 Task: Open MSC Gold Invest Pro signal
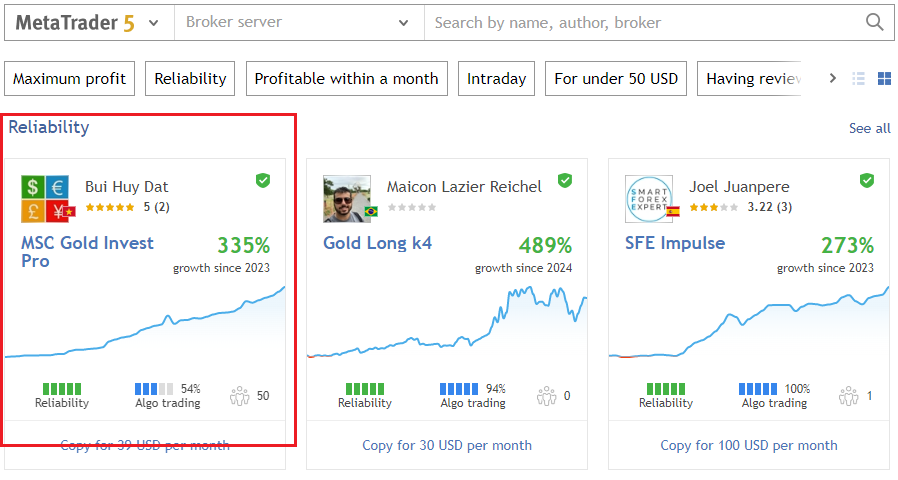pyautogui.click(x=87, y=251)
